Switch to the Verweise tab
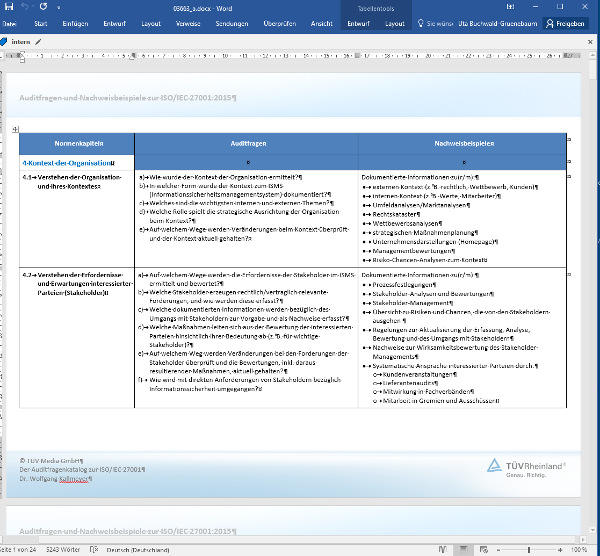The height and width of the screenshot is (556, 600). (x=189, y=21)
